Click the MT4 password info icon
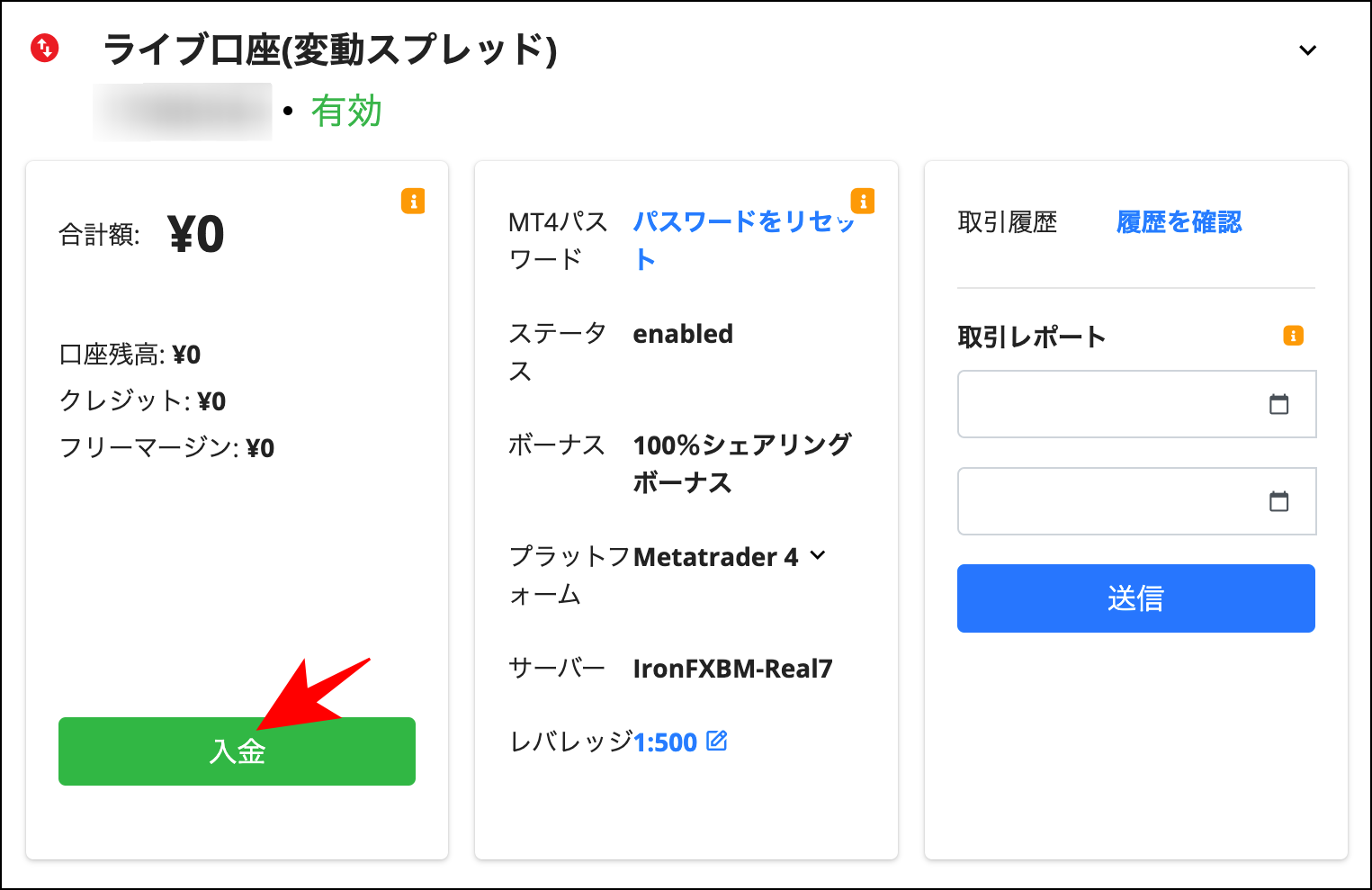 coord(863,202)
